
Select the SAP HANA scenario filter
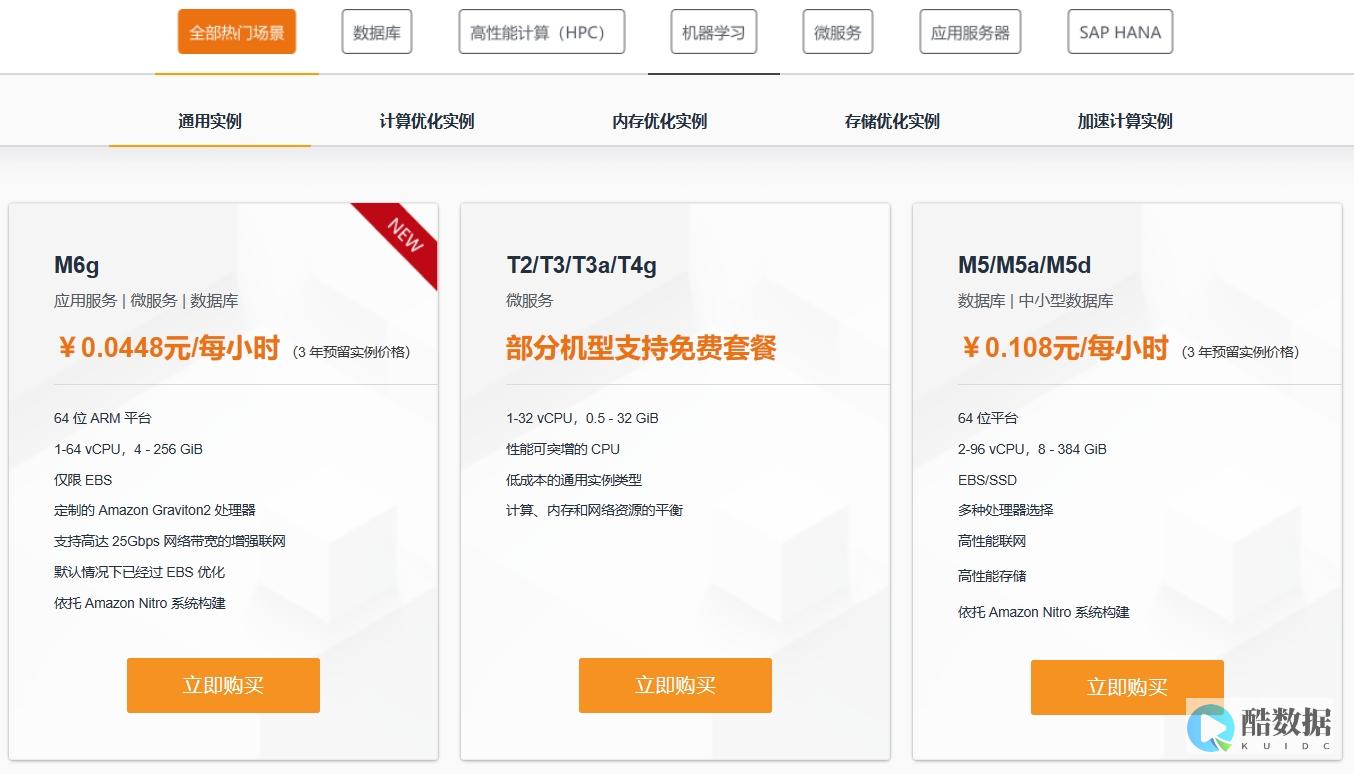[x=1119, y=32]
